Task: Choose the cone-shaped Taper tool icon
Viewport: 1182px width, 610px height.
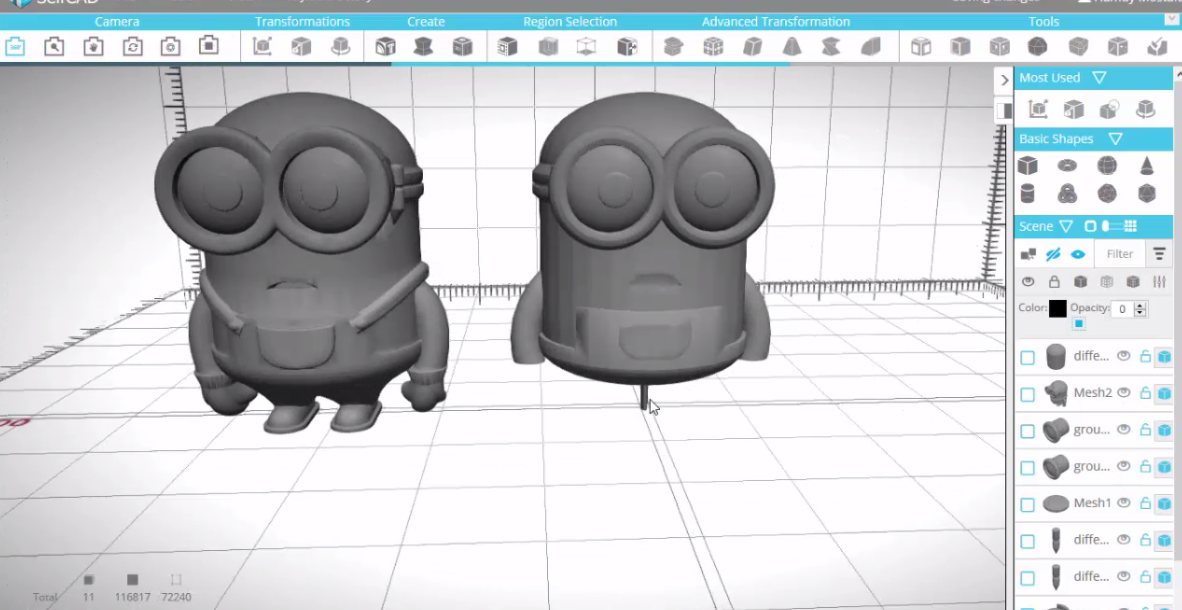Action: pyautogui.click(x=792, y=47)
